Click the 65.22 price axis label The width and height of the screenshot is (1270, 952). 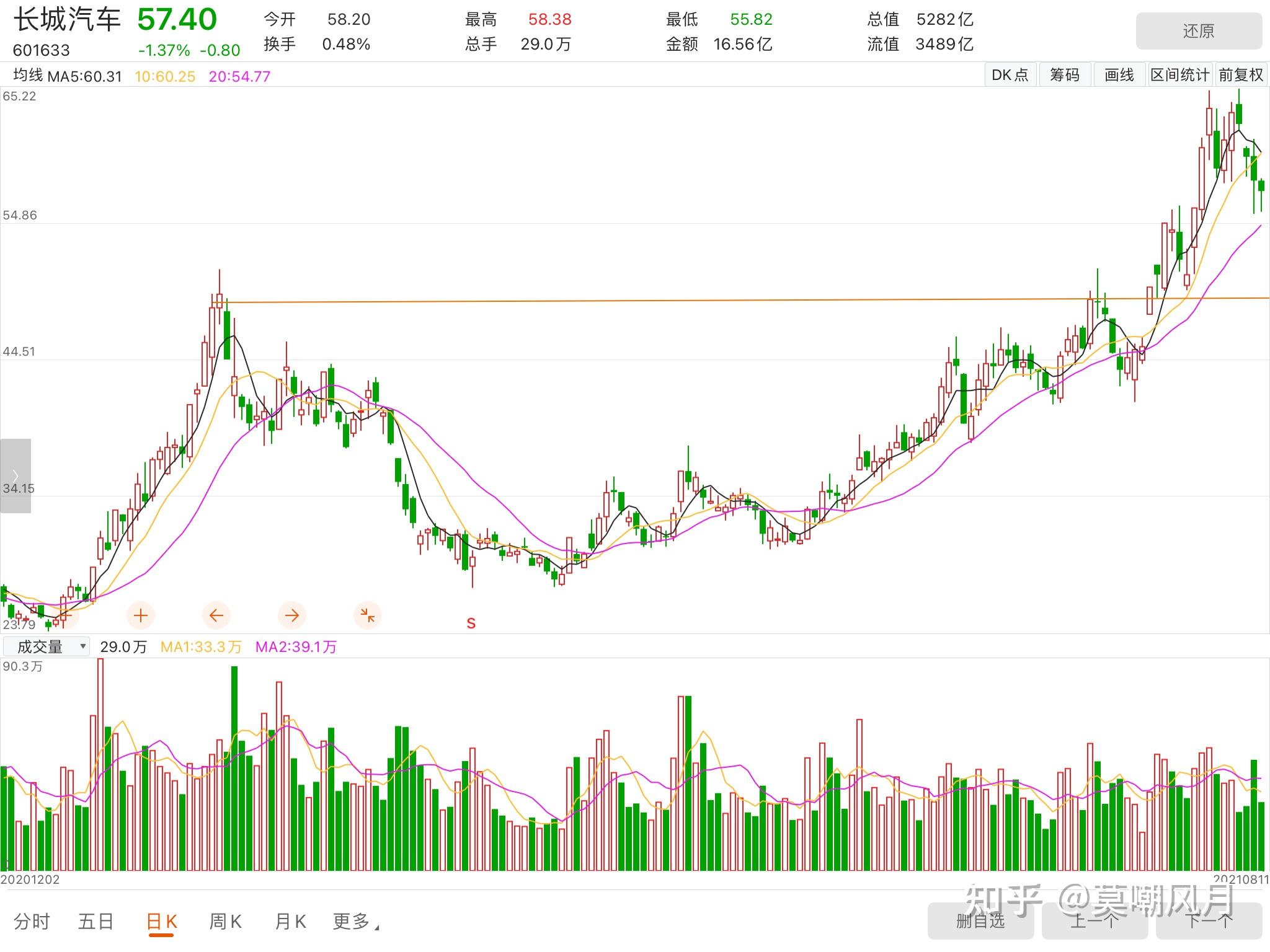pyautogui.click(x=20, y=96)
